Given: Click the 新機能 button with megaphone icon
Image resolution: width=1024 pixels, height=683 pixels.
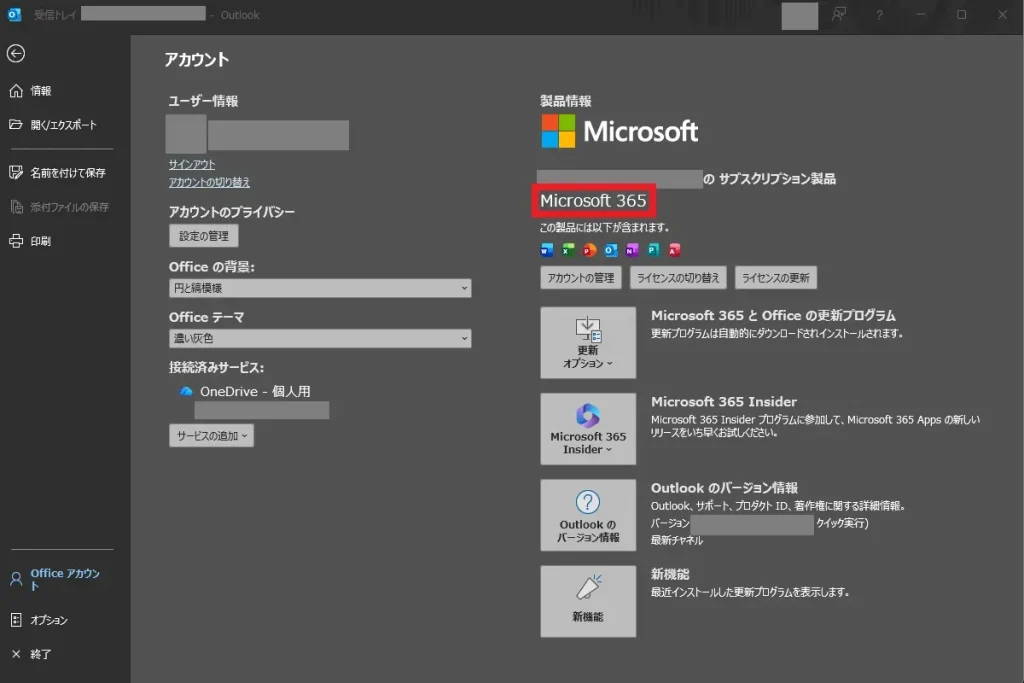Looking at the screenshot, I should (588, 601).
